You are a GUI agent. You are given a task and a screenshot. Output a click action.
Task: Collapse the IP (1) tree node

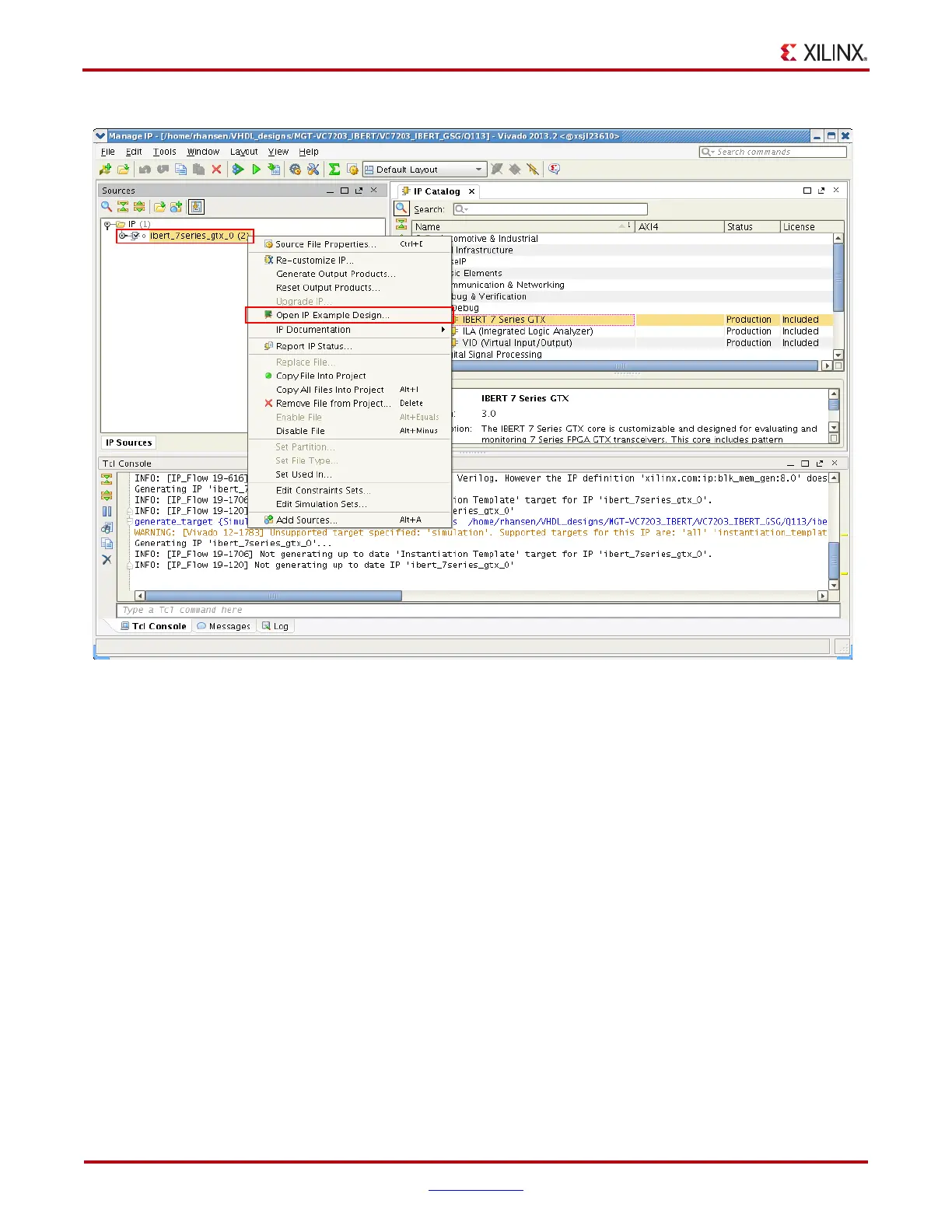[107, 225]
